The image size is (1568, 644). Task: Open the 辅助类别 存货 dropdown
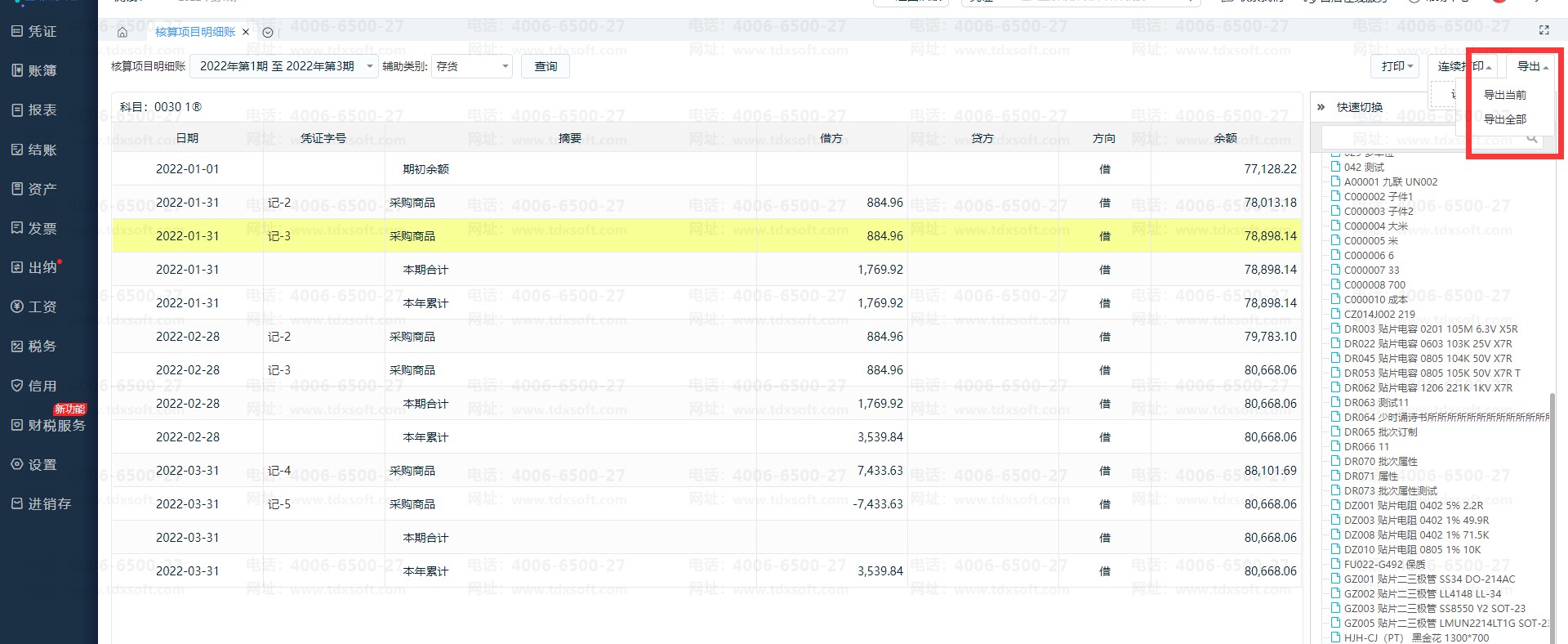coord(472,66)
